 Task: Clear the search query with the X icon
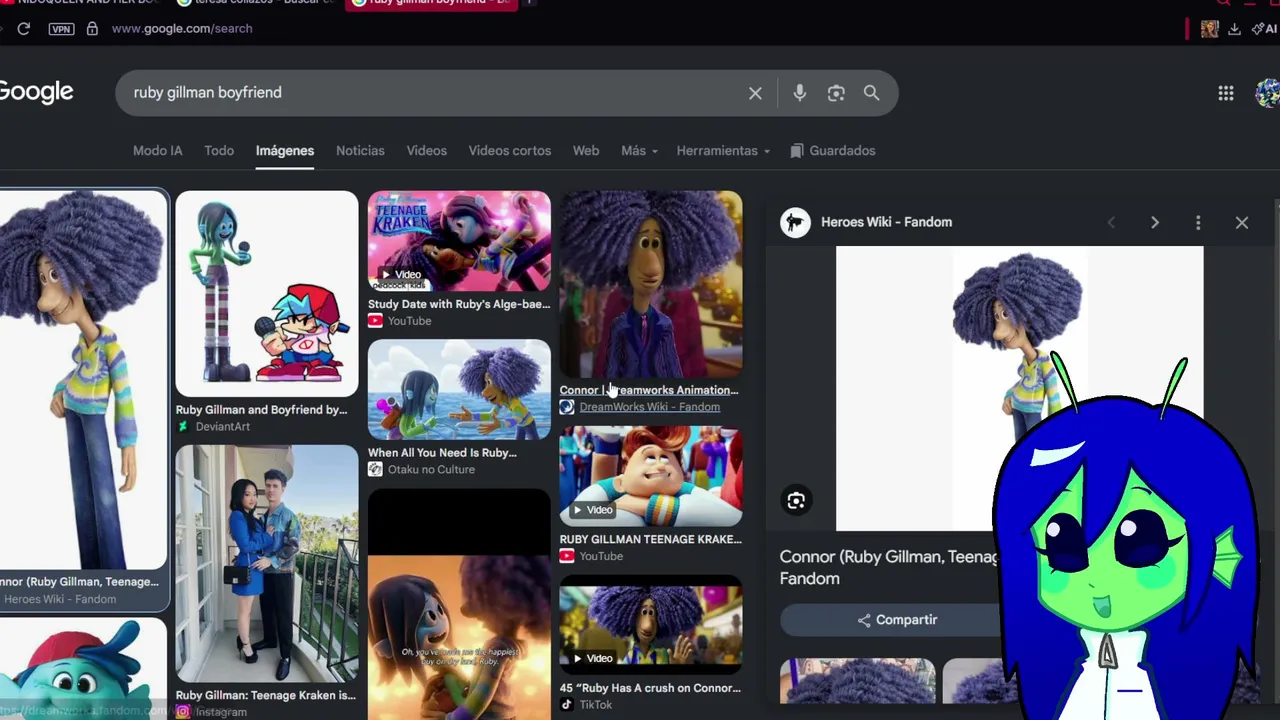point(755,93)
